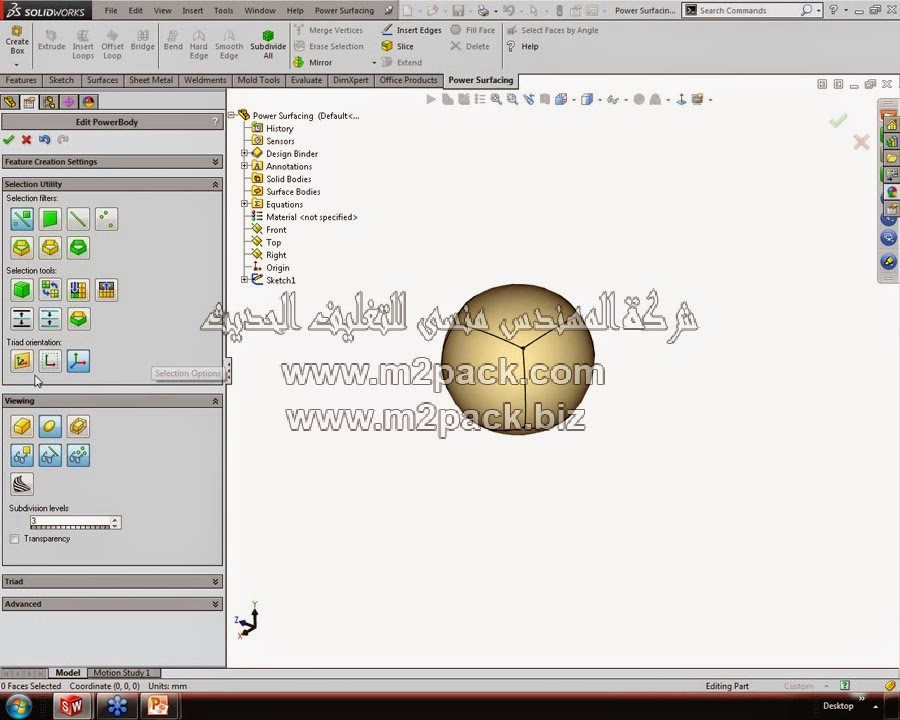Cancel Edit PowerBody with red X
The height and width of the screenshot is (720, 900).
click(x=26, y=139)
